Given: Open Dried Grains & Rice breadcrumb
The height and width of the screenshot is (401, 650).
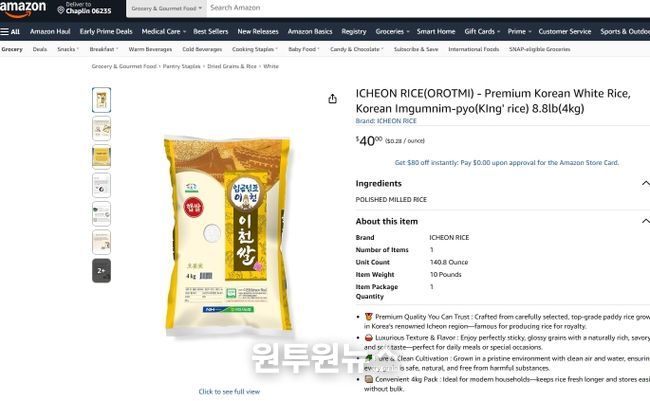Looking at the screenshot, I should coord(232,66).
